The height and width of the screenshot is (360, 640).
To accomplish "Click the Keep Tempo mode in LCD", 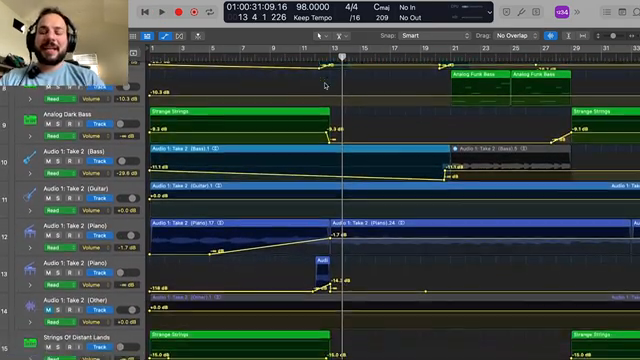I will 313,18.
